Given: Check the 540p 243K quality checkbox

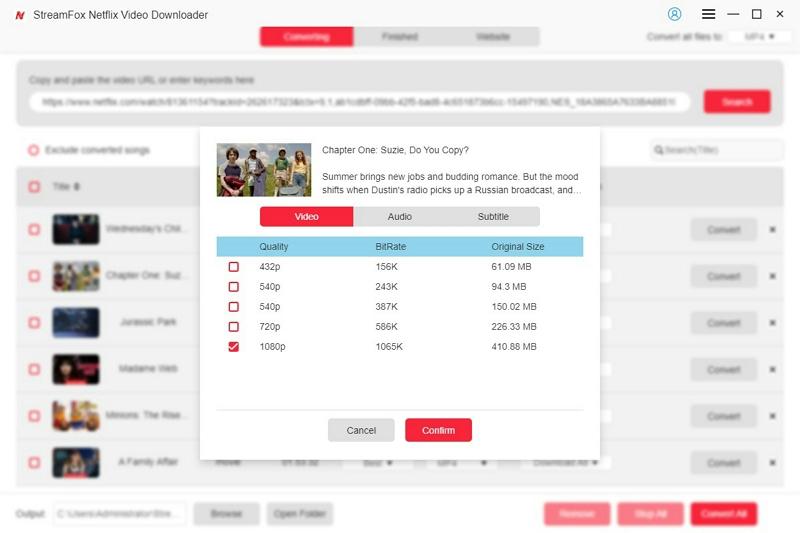Looking at the screenshot, I should coord(234,287).
